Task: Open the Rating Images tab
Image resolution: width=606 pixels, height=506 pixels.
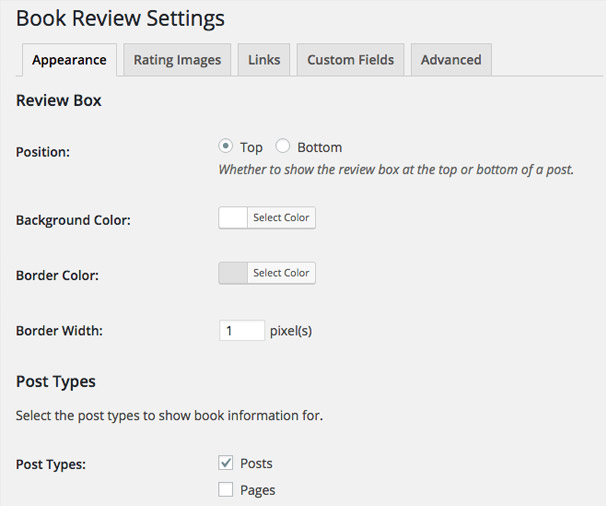Action: point(177,60)
